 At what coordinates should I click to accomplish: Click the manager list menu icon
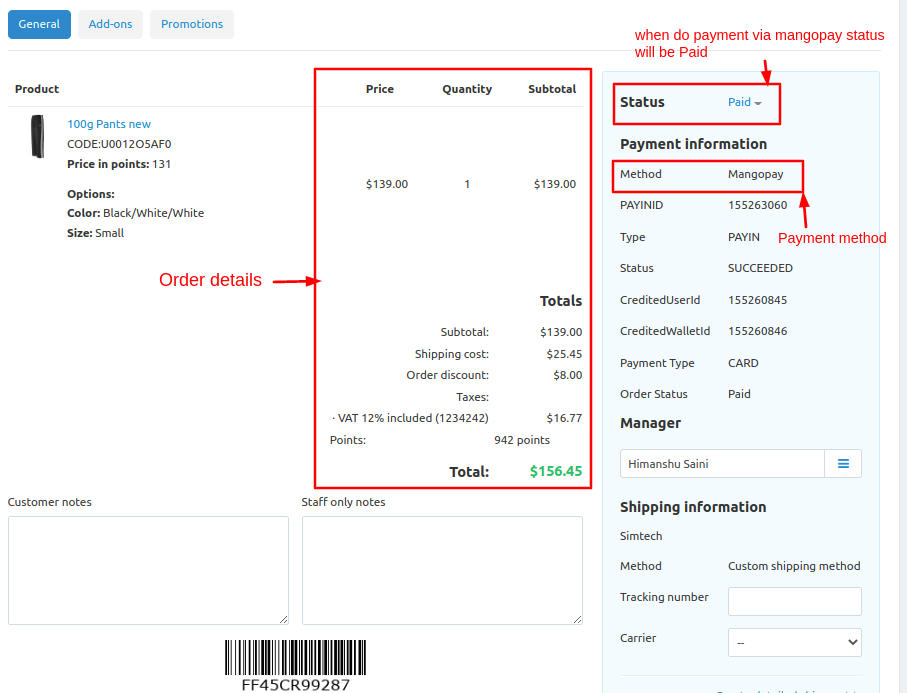pyautogui.click(x=843, y=463)
